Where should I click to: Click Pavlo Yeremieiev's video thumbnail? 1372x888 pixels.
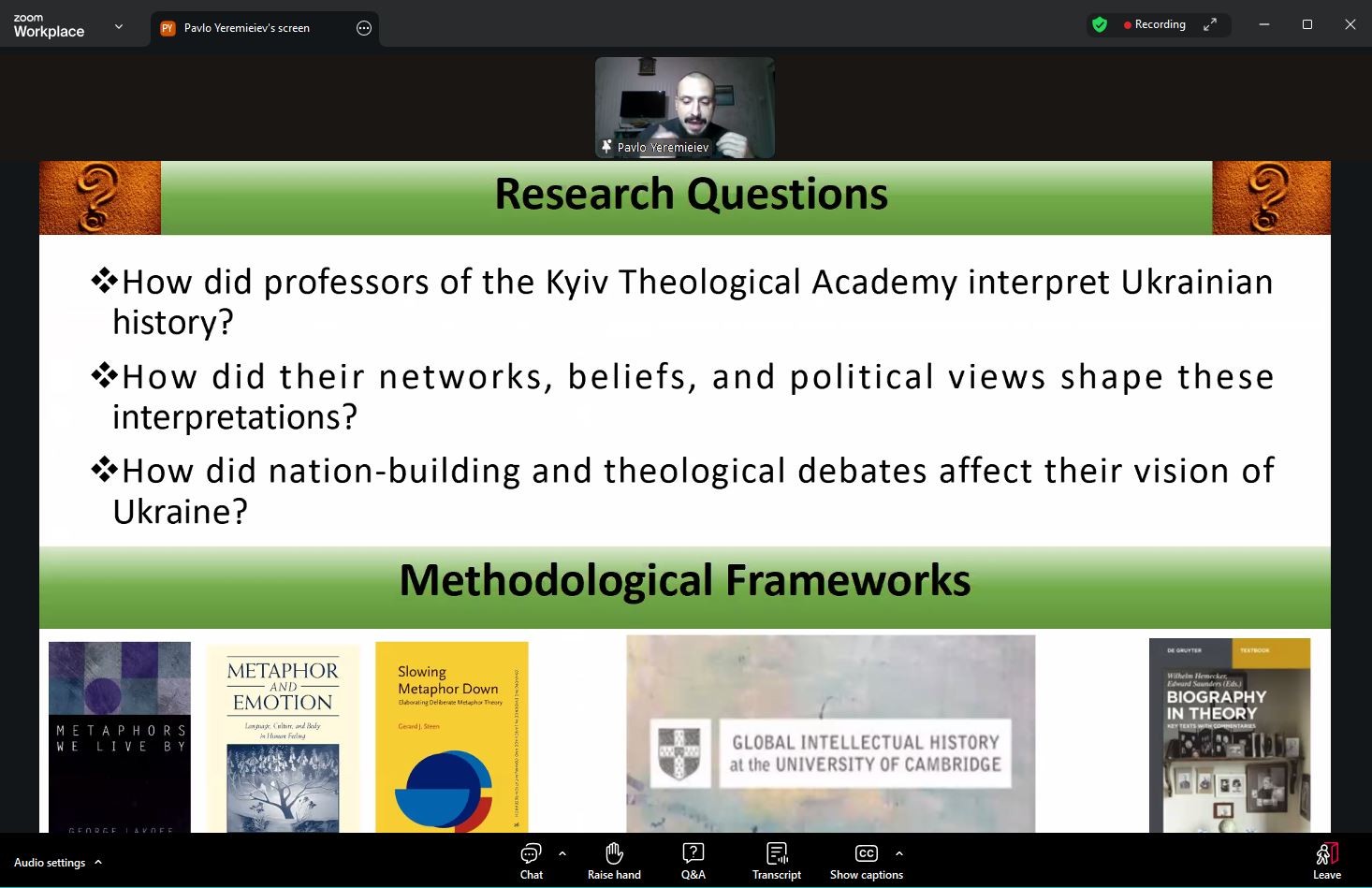684,108
